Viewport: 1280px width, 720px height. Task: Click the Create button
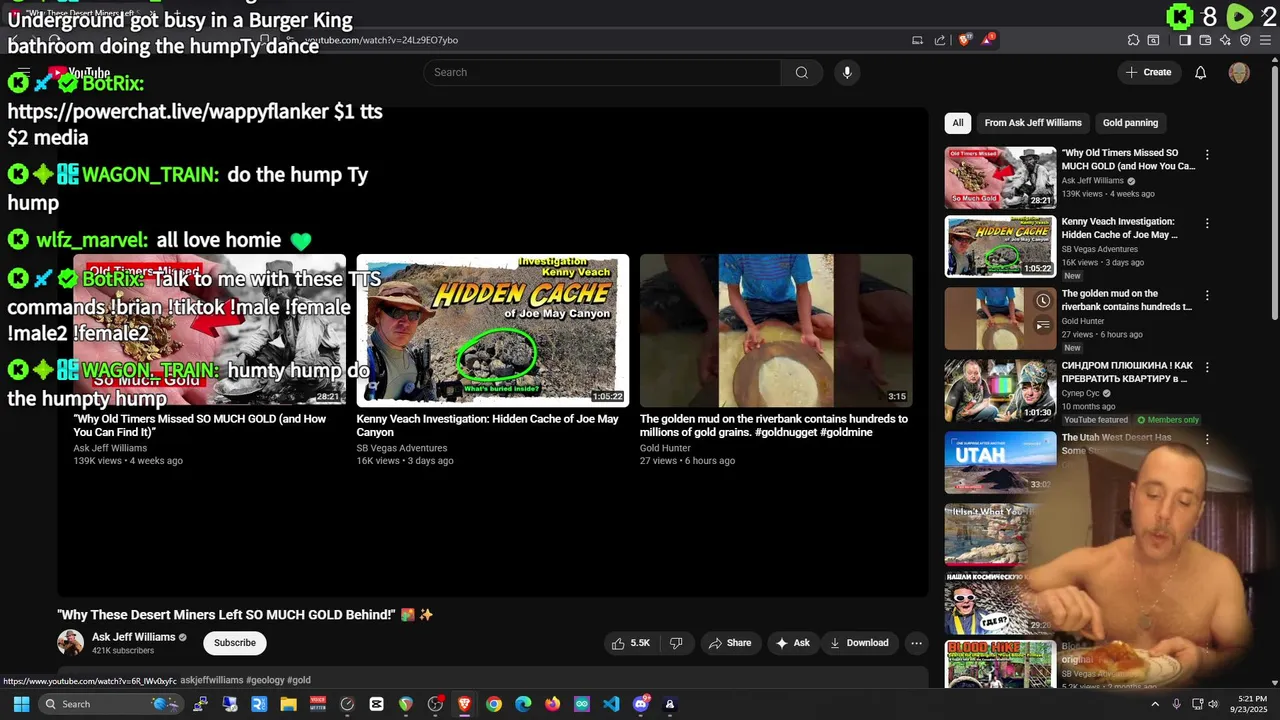coord(1148,72)
